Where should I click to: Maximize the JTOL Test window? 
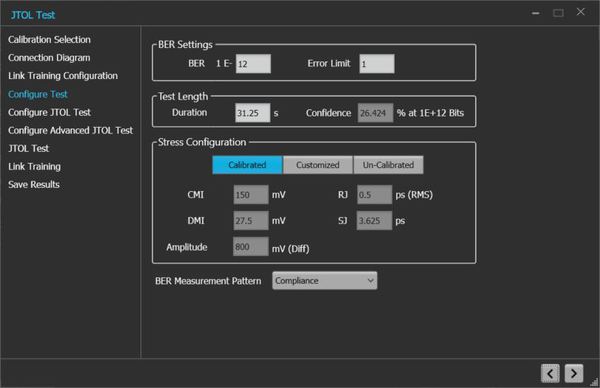[558, 13]
